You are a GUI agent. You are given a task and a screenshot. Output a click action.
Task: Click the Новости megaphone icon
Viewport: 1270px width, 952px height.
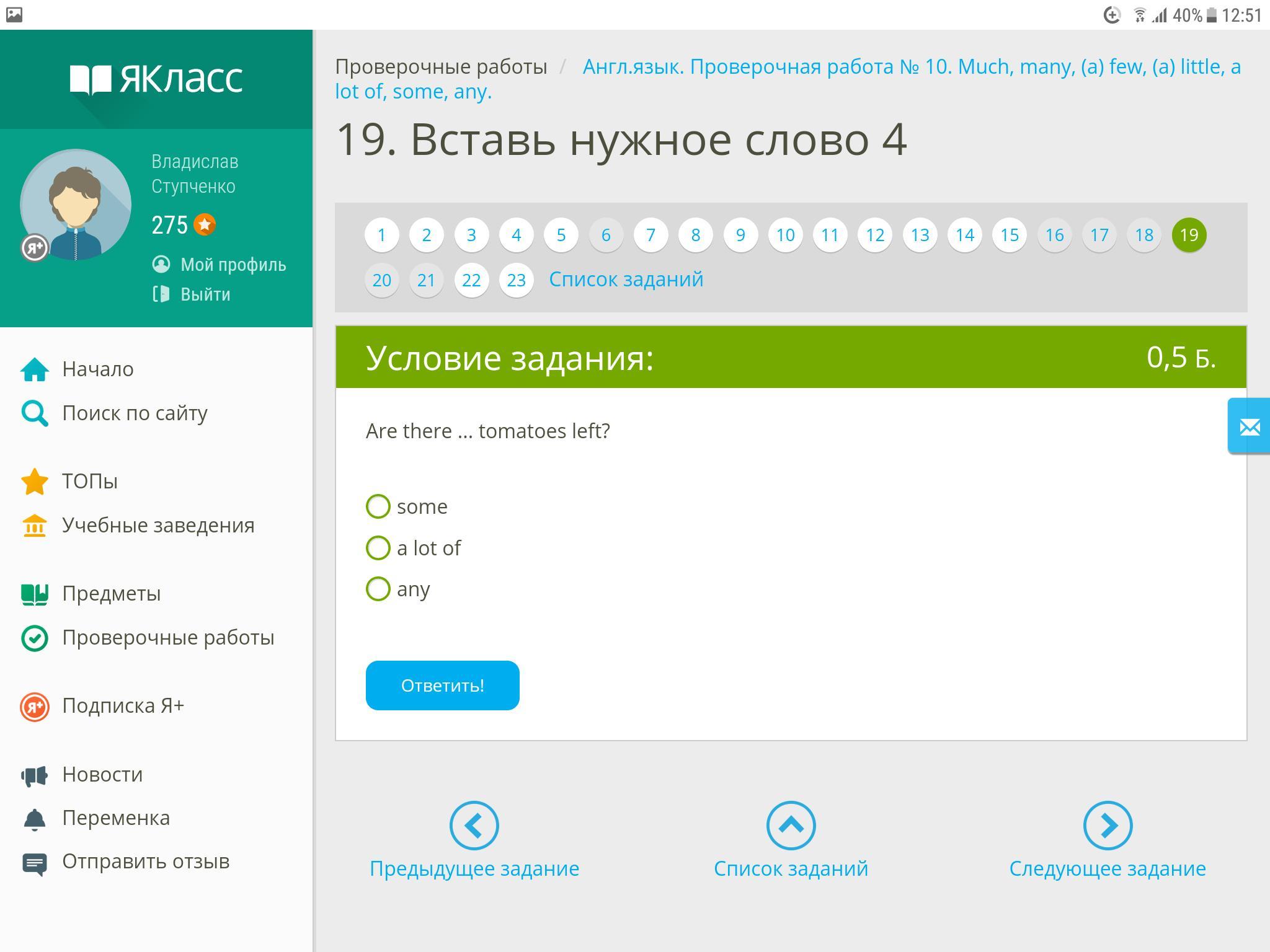[35, 775]
